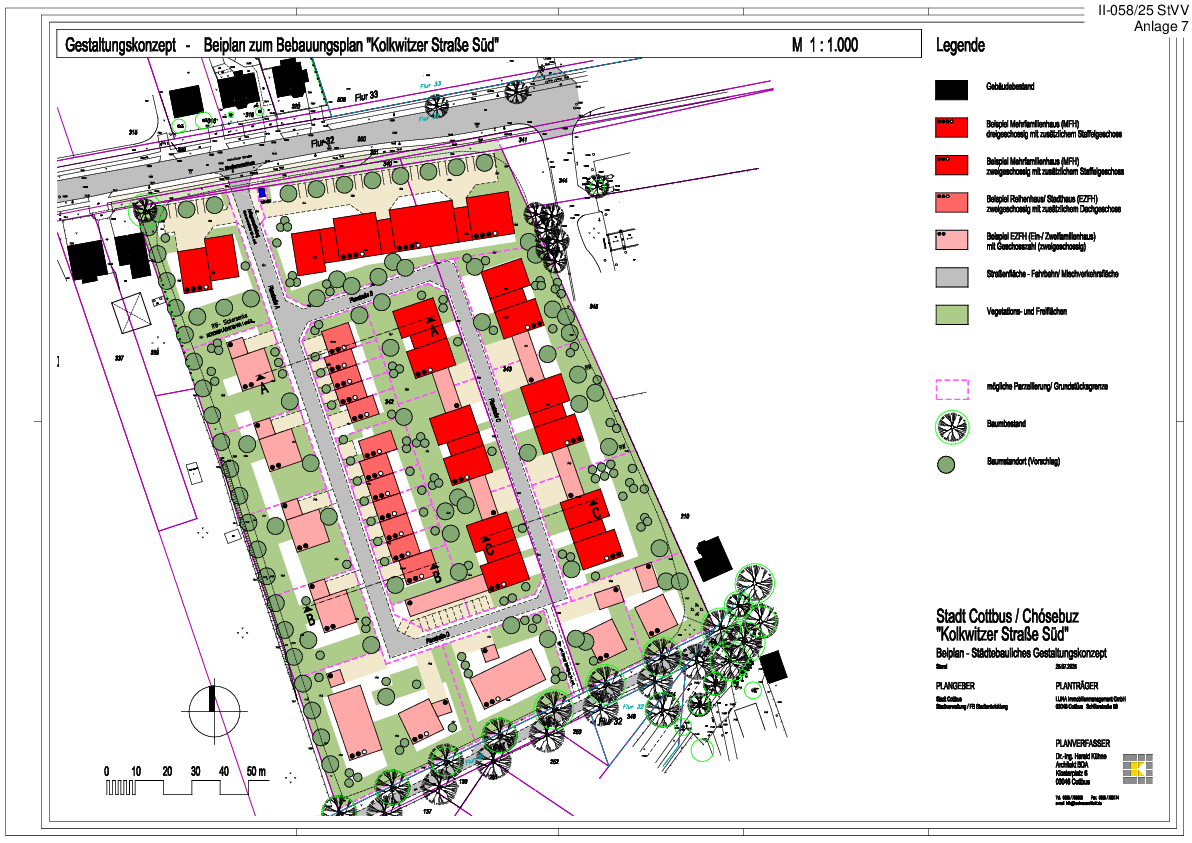The image size is (1192, 843).
Task: Select the Reihenhaus/Stadthaus legend swatch
Action: pos(952,202)
